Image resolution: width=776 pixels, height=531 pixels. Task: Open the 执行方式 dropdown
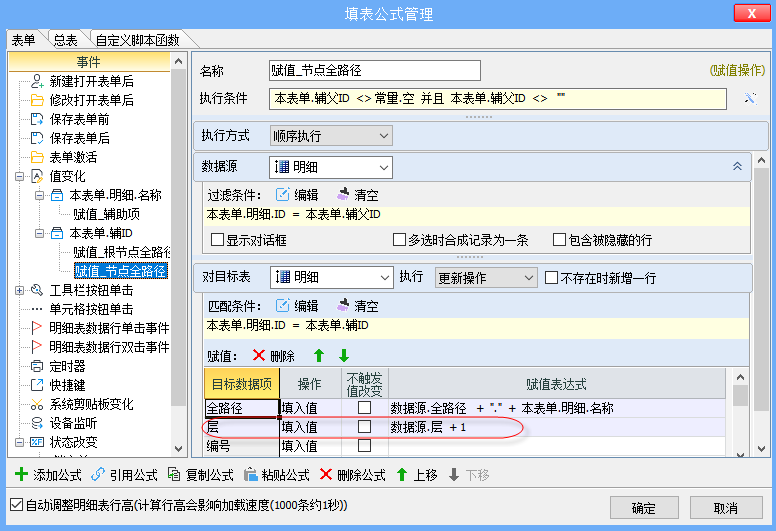(331, 136)
